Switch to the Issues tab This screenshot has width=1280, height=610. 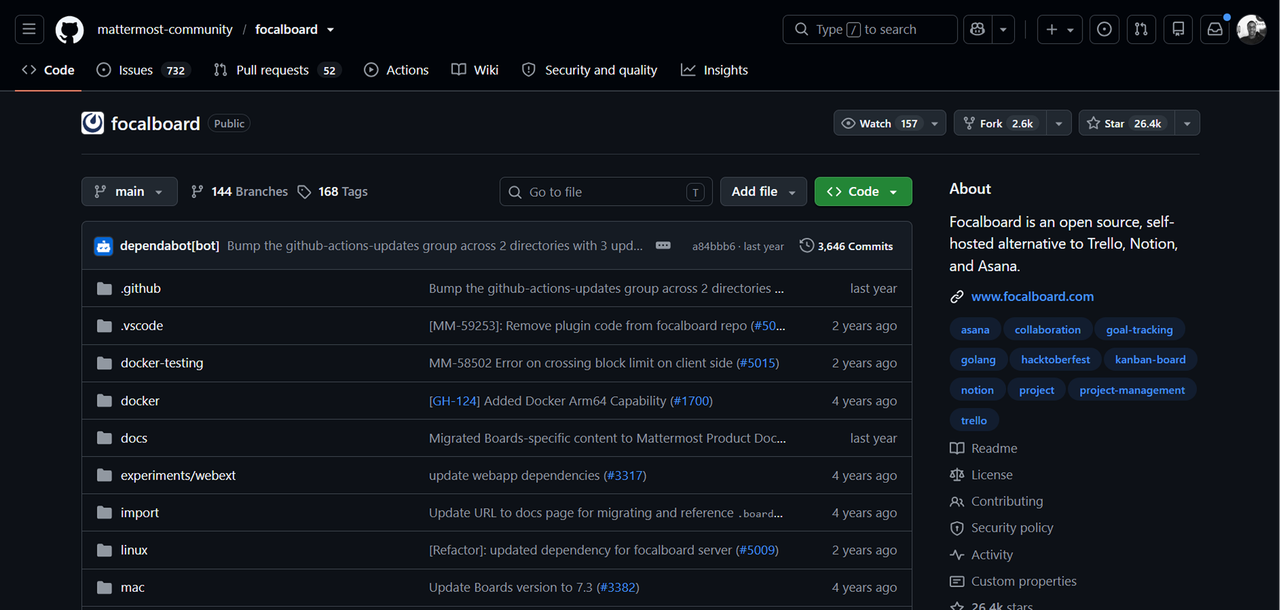pos(143,70)
